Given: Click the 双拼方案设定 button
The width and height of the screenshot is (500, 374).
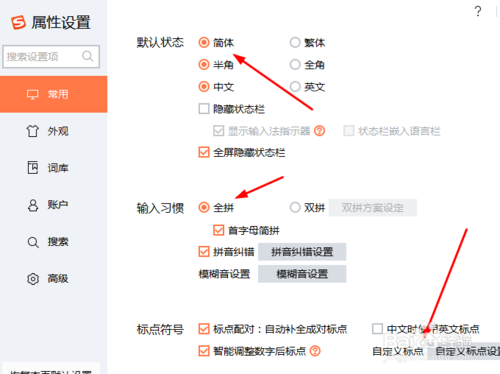Looking at the screenshot, I should (373, 208).
